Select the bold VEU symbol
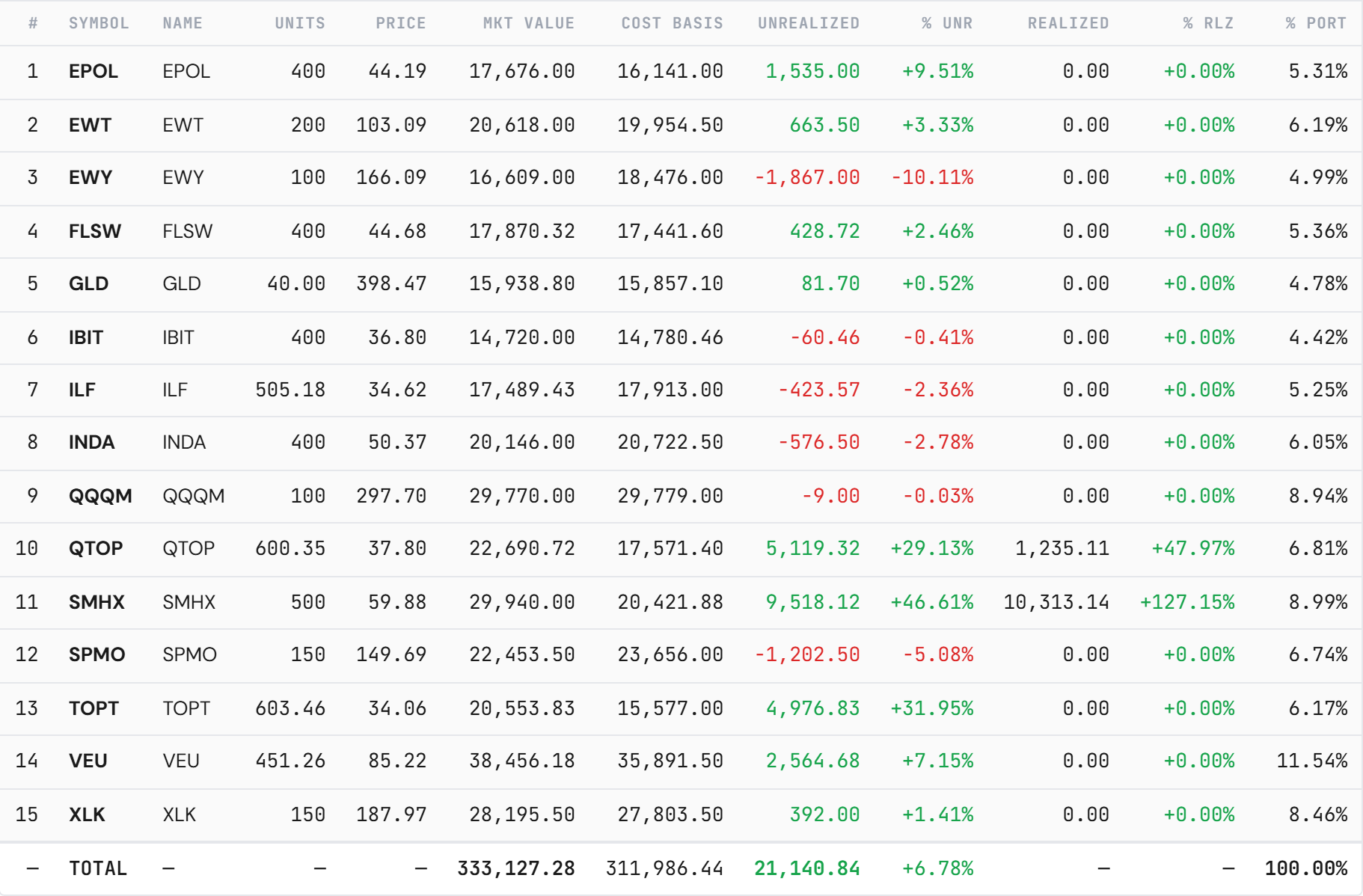The height and width of the screenshot is (896, 1363). tap(88, 761)
